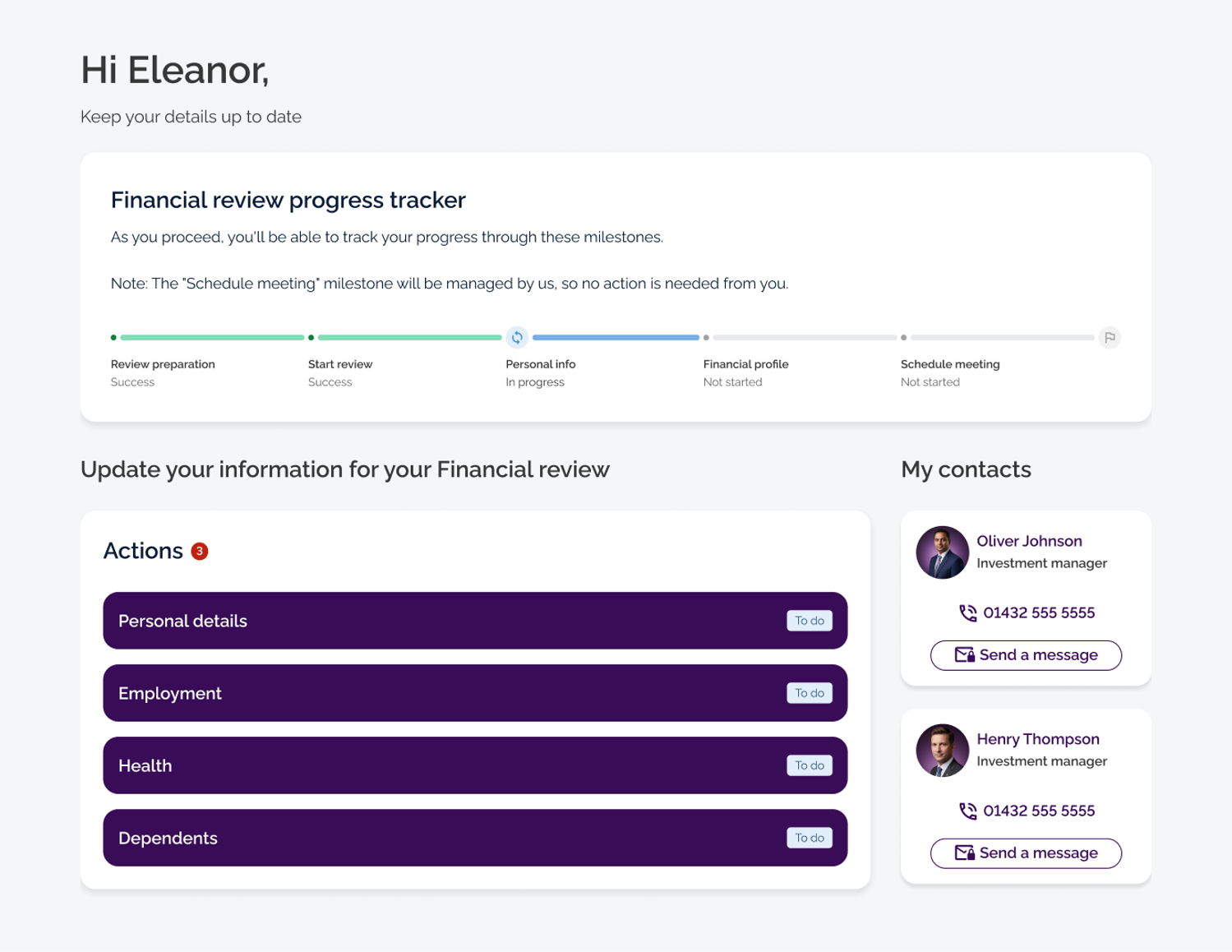The width and height of the screenshot is (1232, 952).
Task: Click 'Success' under Review preparation
Action: [x=132, y=382]
